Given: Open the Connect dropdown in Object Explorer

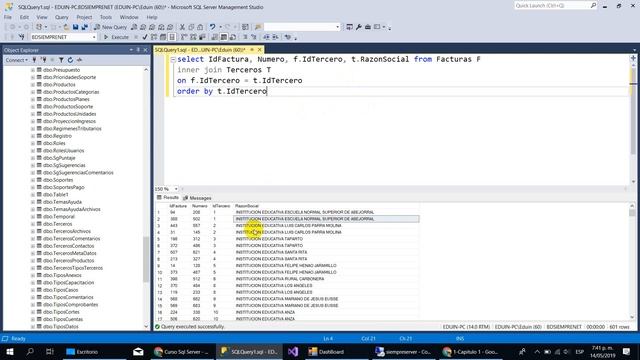Looking at the screenshot, I should click(x=16, y=60).
